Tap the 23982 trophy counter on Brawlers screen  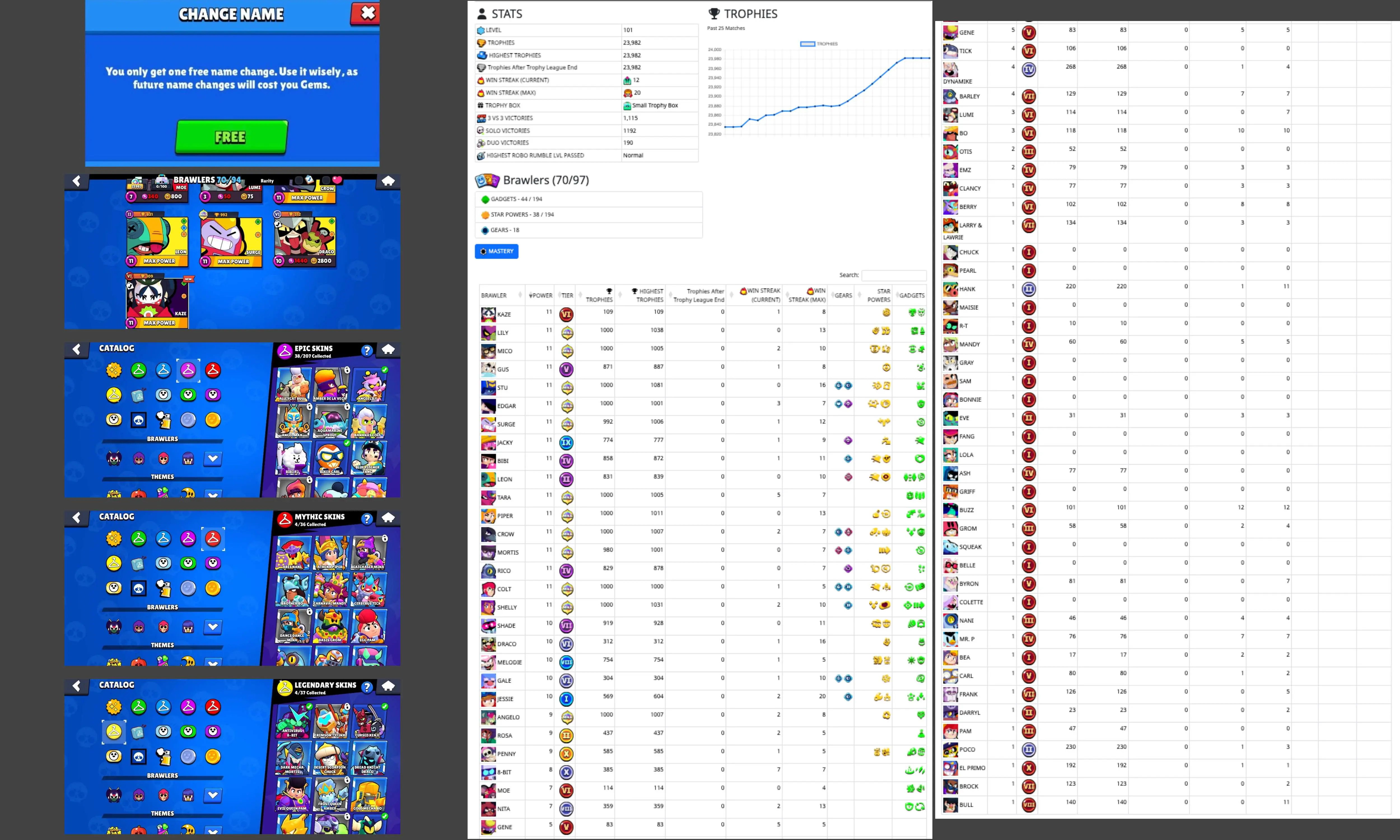pyautogui.click(x=136, y=184)
